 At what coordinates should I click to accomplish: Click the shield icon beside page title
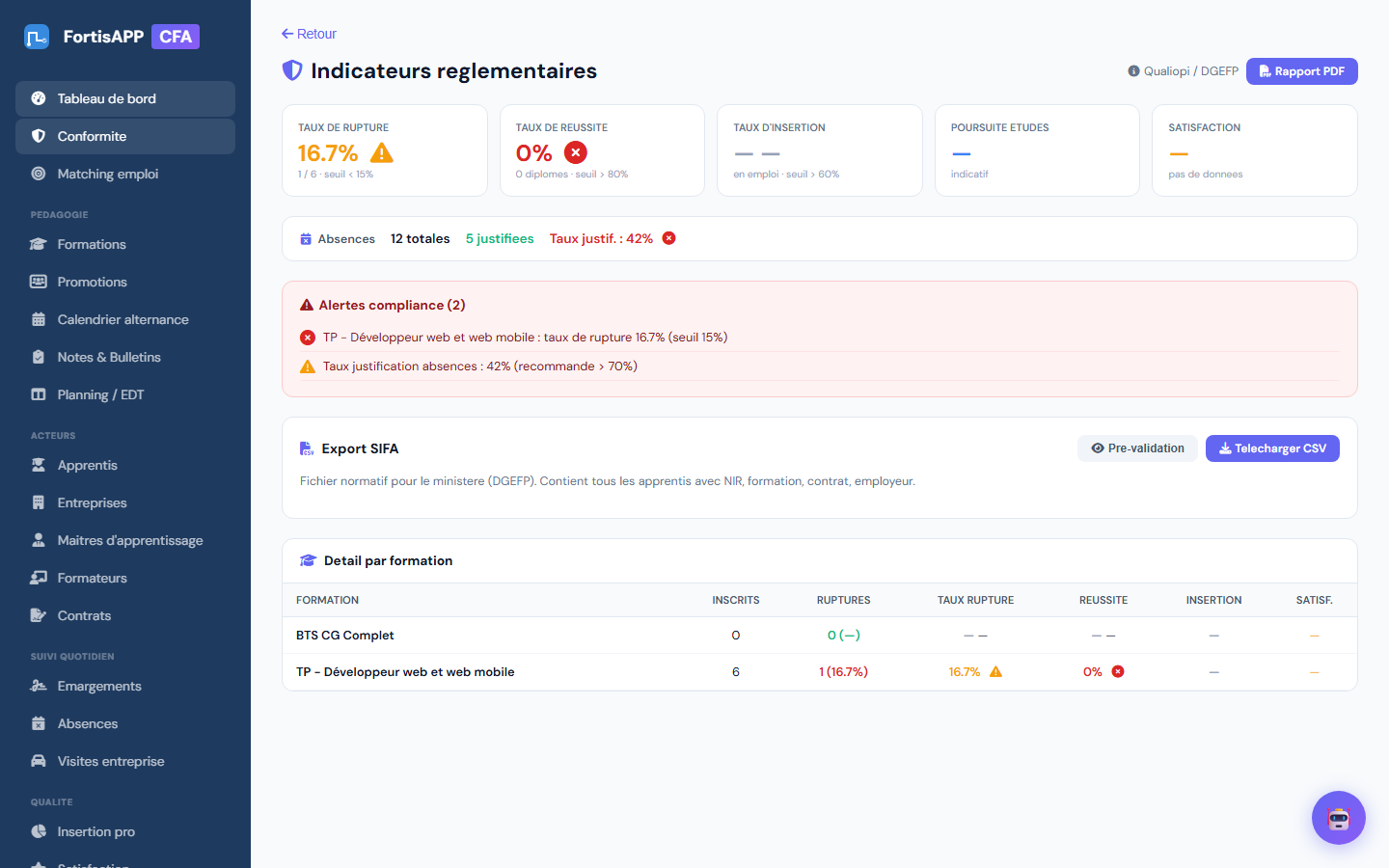click(292, 70)
